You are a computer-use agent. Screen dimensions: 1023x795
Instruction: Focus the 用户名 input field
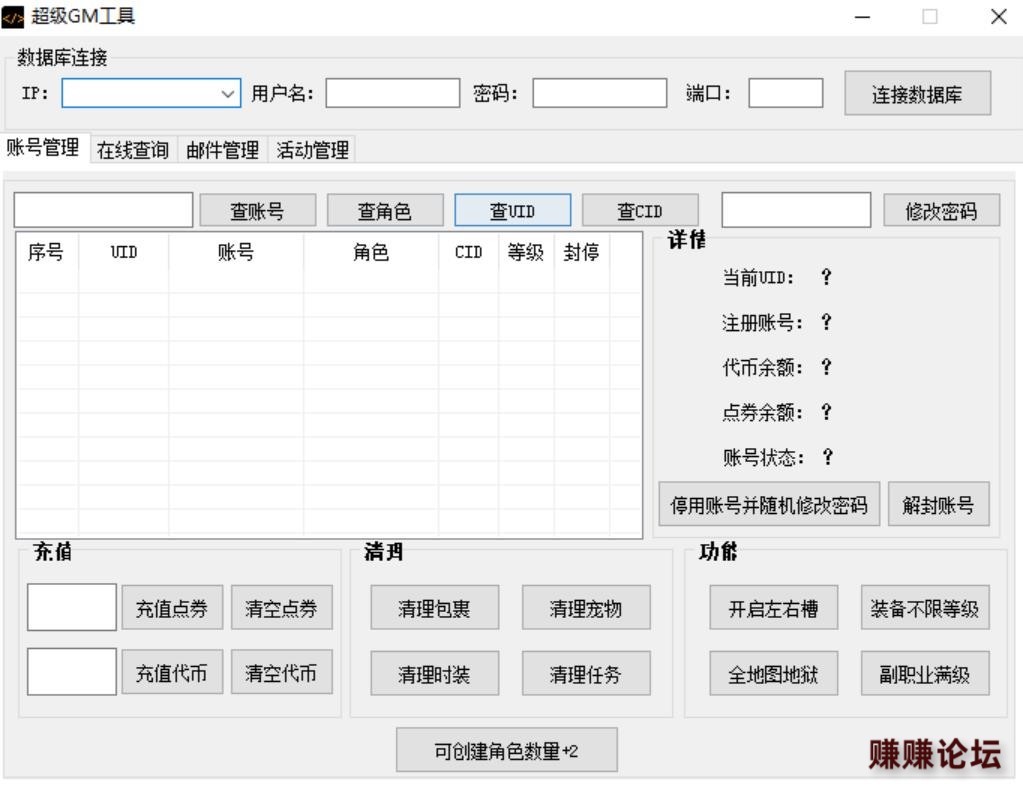(x=392, y=94)
